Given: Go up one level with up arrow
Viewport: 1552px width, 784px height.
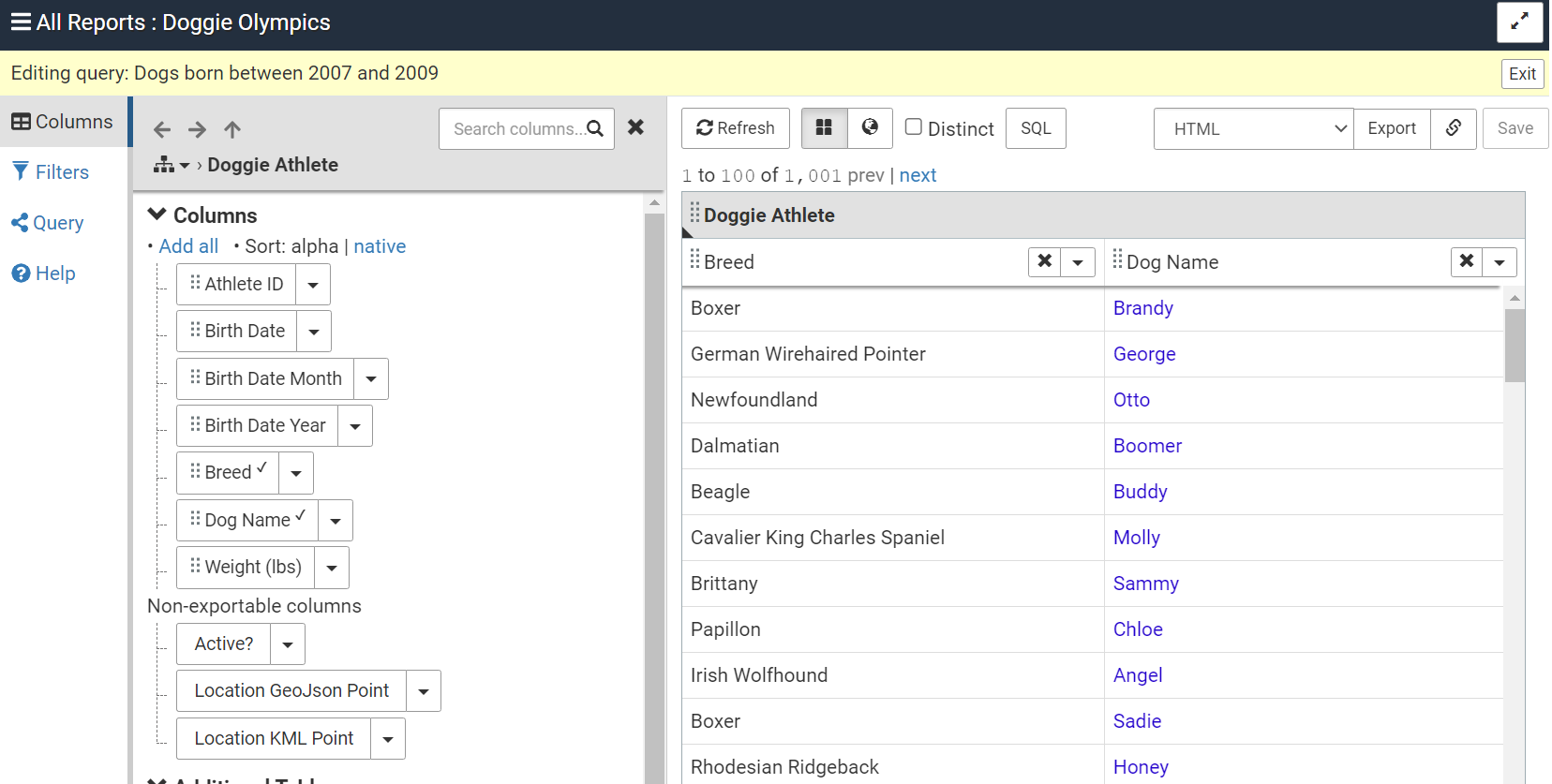Looking at the screenshot, I should [232, 129].
